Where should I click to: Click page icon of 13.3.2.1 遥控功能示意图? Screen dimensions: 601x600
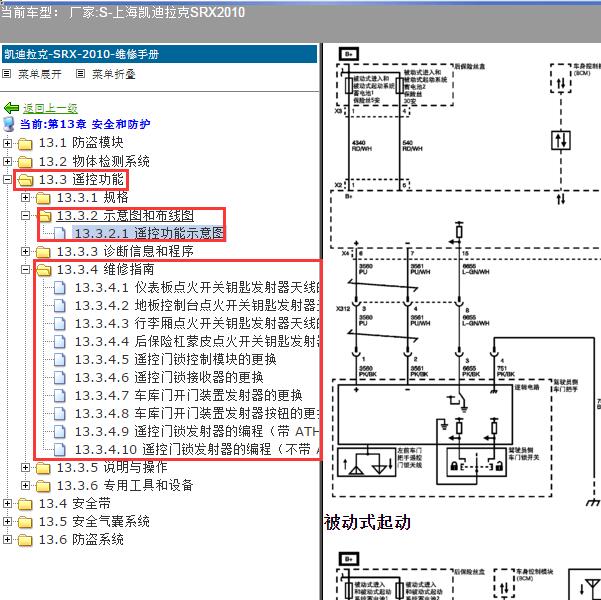(60, 233)
